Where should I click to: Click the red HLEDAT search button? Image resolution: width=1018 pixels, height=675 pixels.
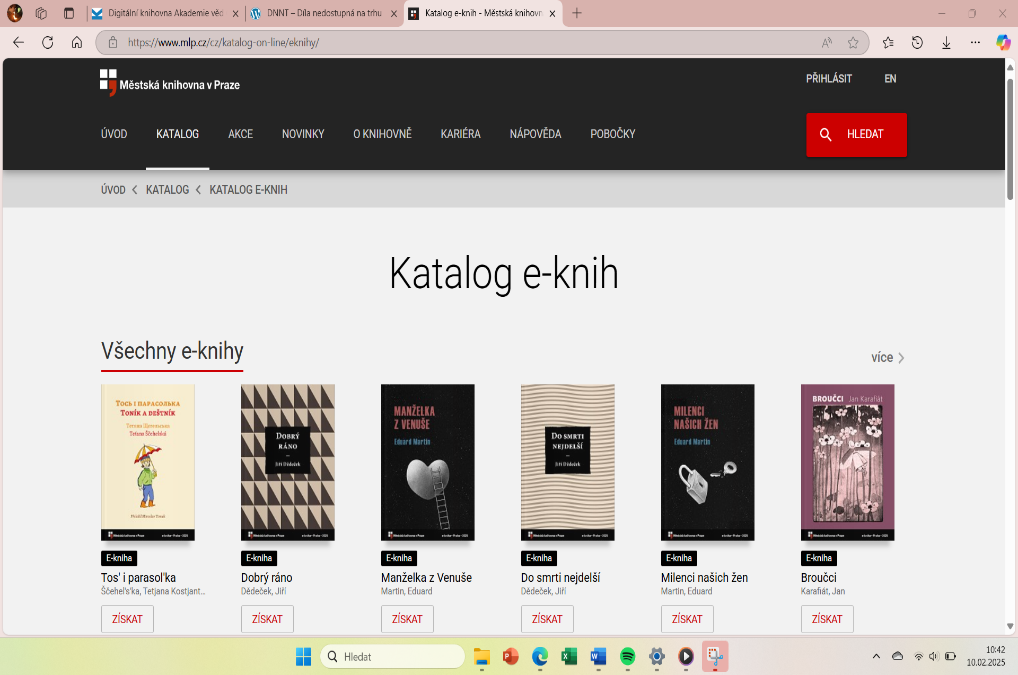click(x=856, y=134)
